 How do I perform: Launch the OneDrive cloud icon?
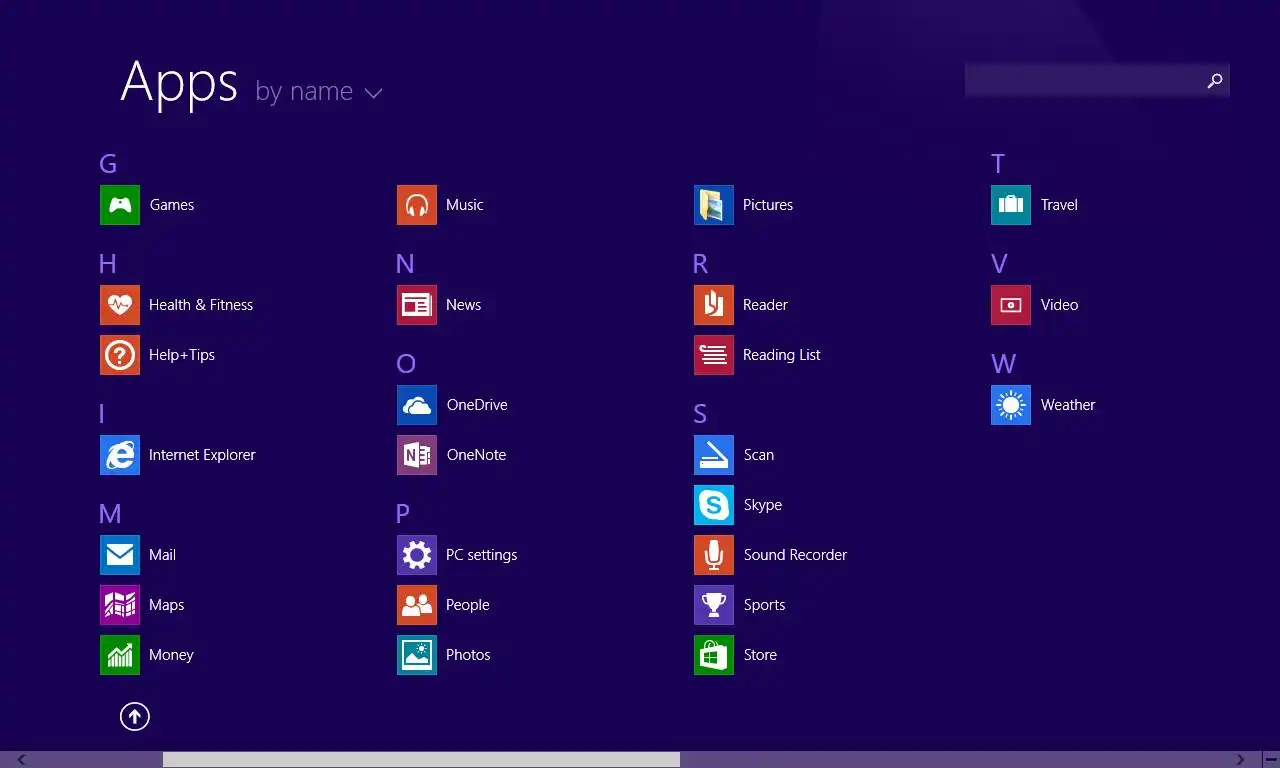[417, 405]
